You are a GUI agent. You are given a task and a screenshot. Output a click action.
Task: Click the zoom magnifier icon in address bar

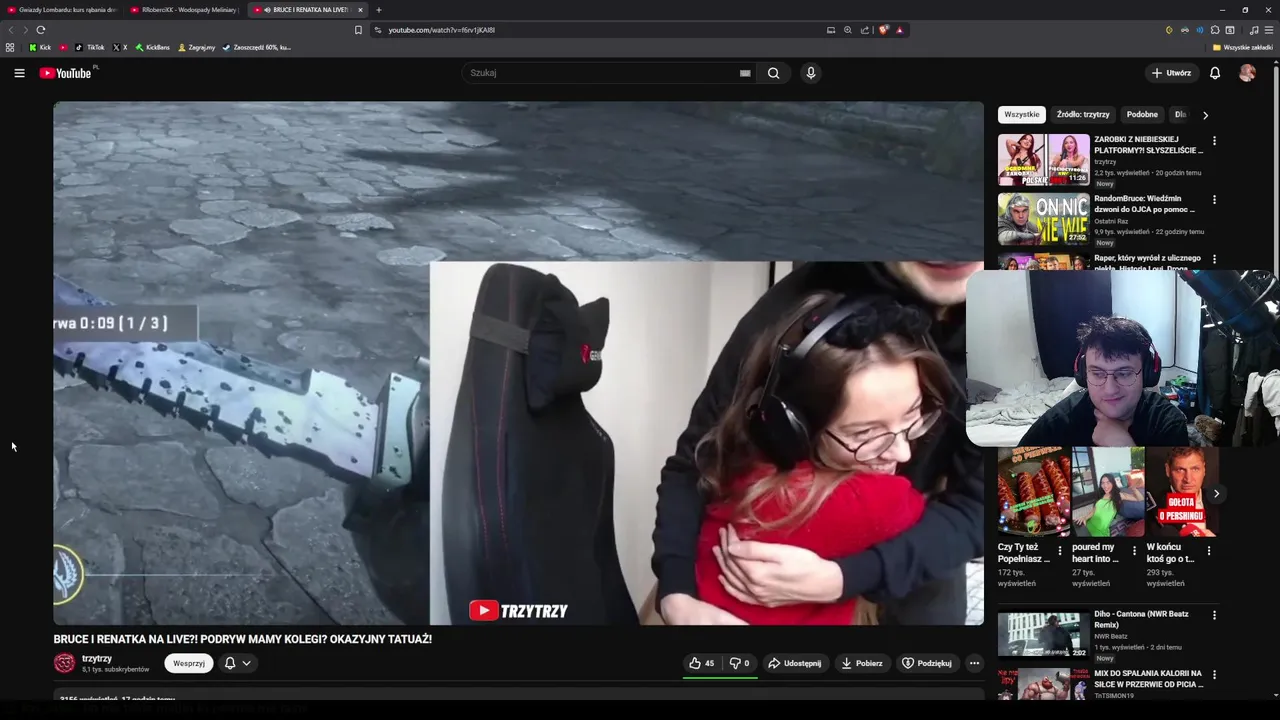848,30
